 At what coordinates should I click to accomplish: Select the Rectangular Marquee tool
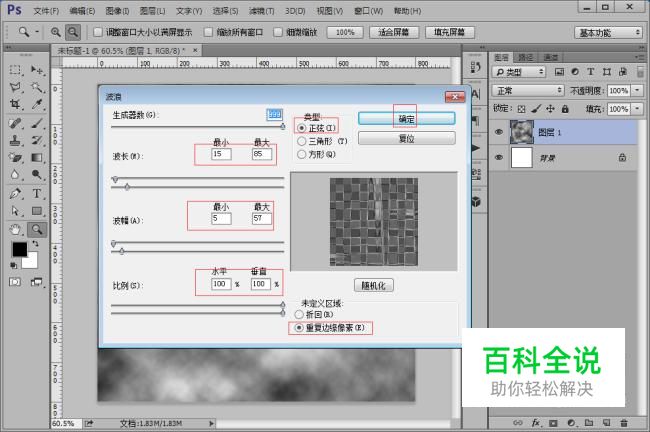coord(15,70)
